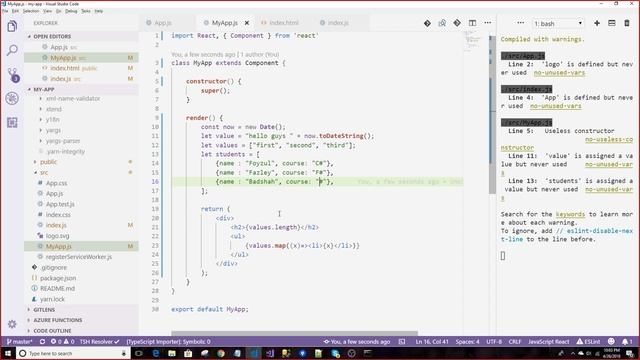The image size is (640, 360).
Task: Switch to the index.js editor tab
Action: 338,23
